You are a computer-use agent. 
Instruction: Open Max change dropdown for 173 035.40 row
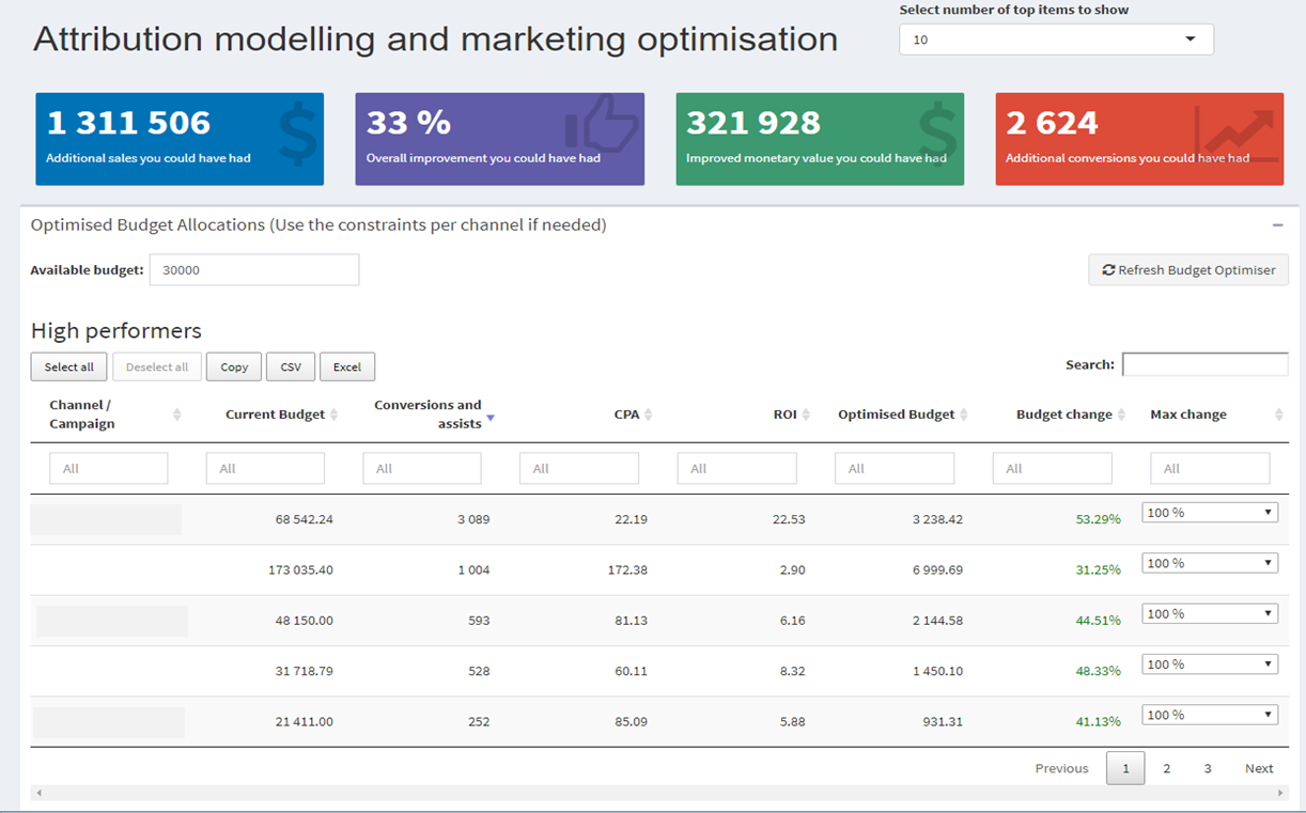click(x=1210, y=563)
